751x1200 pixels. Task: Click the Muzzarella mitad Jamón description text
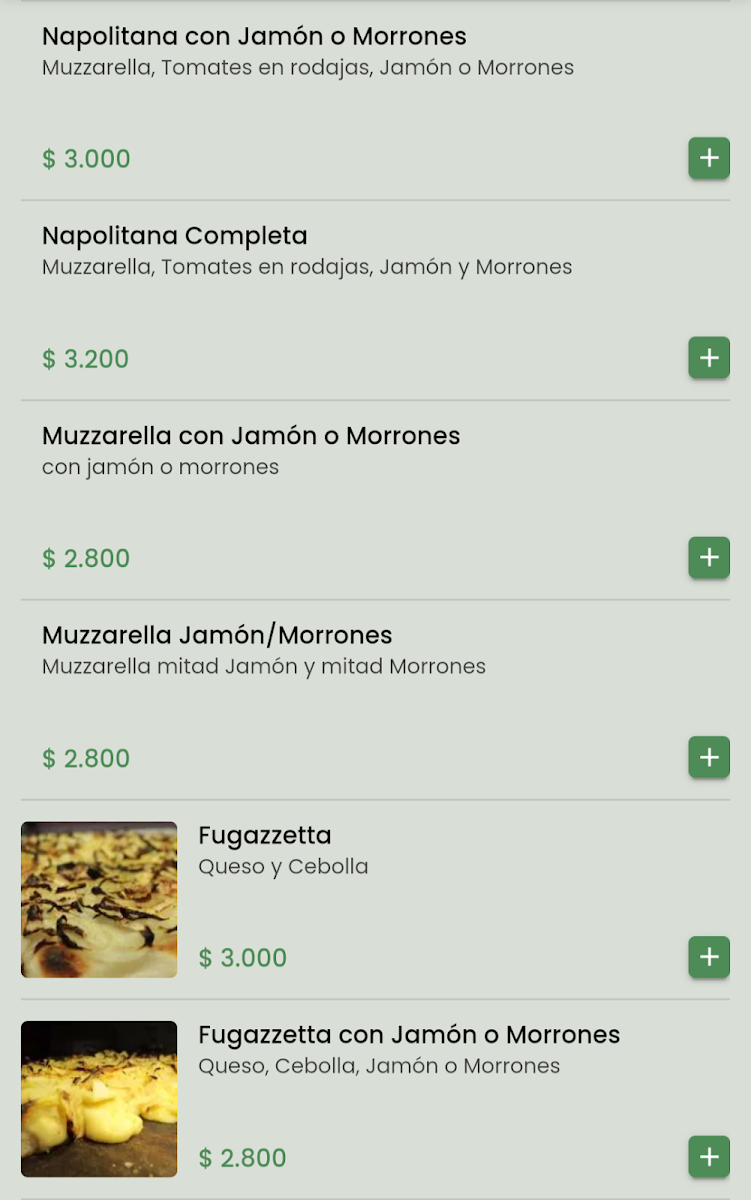[x=264, y=666]
